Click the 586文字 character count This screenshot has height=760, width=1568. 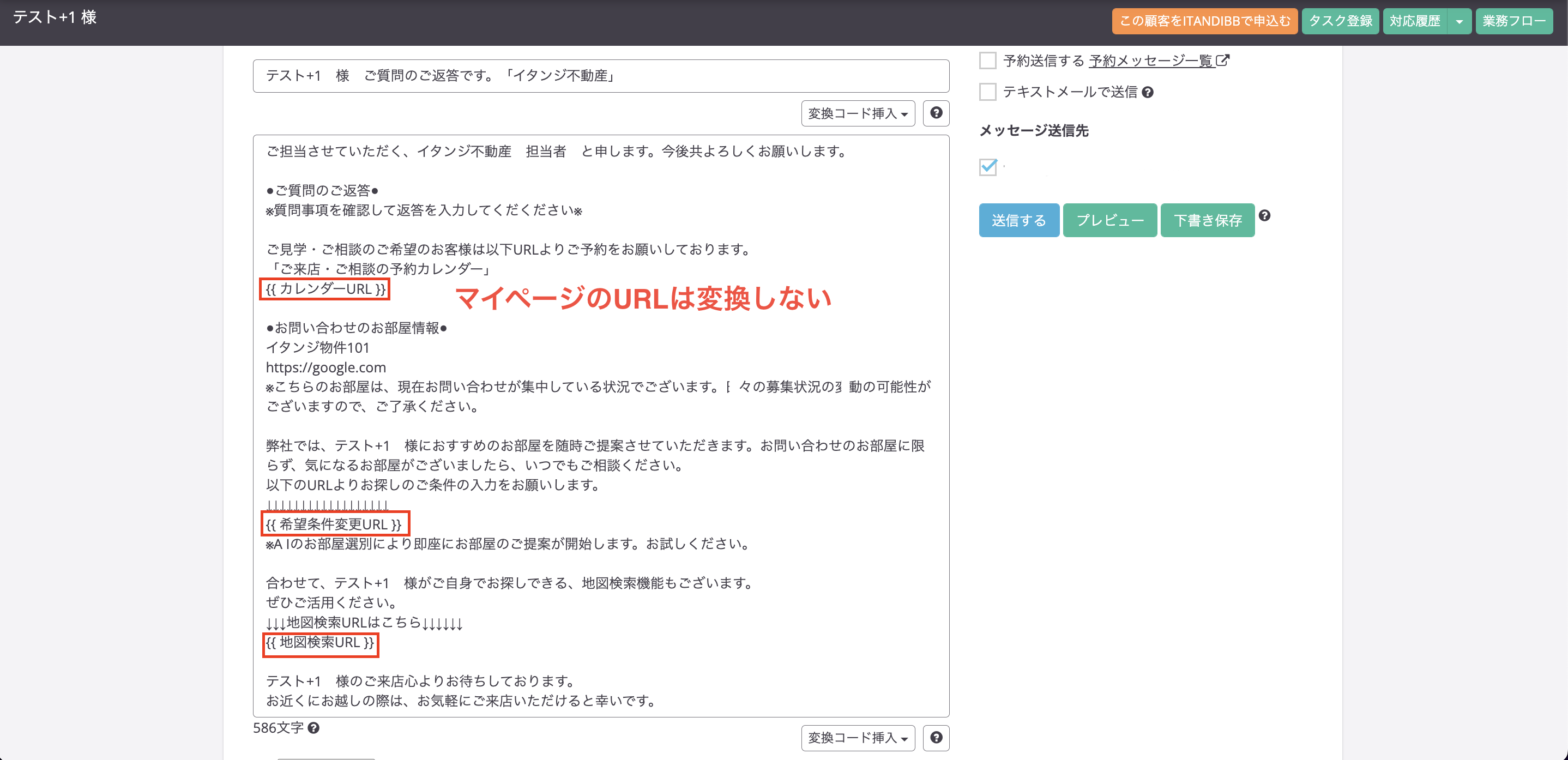[x=278, y=728]
